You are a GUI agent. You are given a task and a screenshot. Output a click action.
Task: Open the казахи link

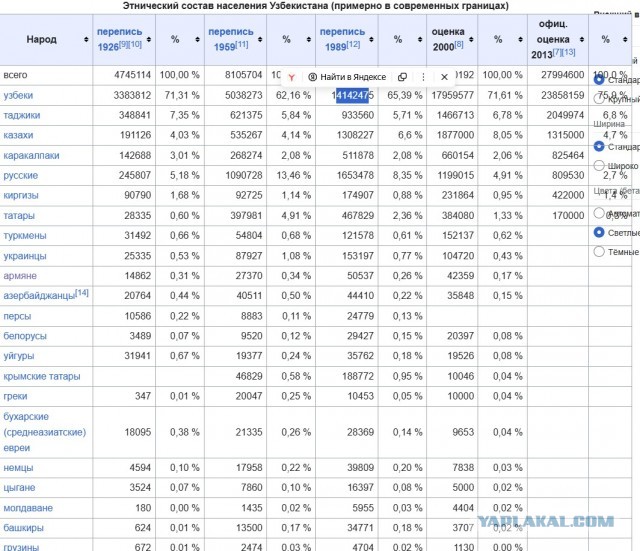click(x=18, y=135)
